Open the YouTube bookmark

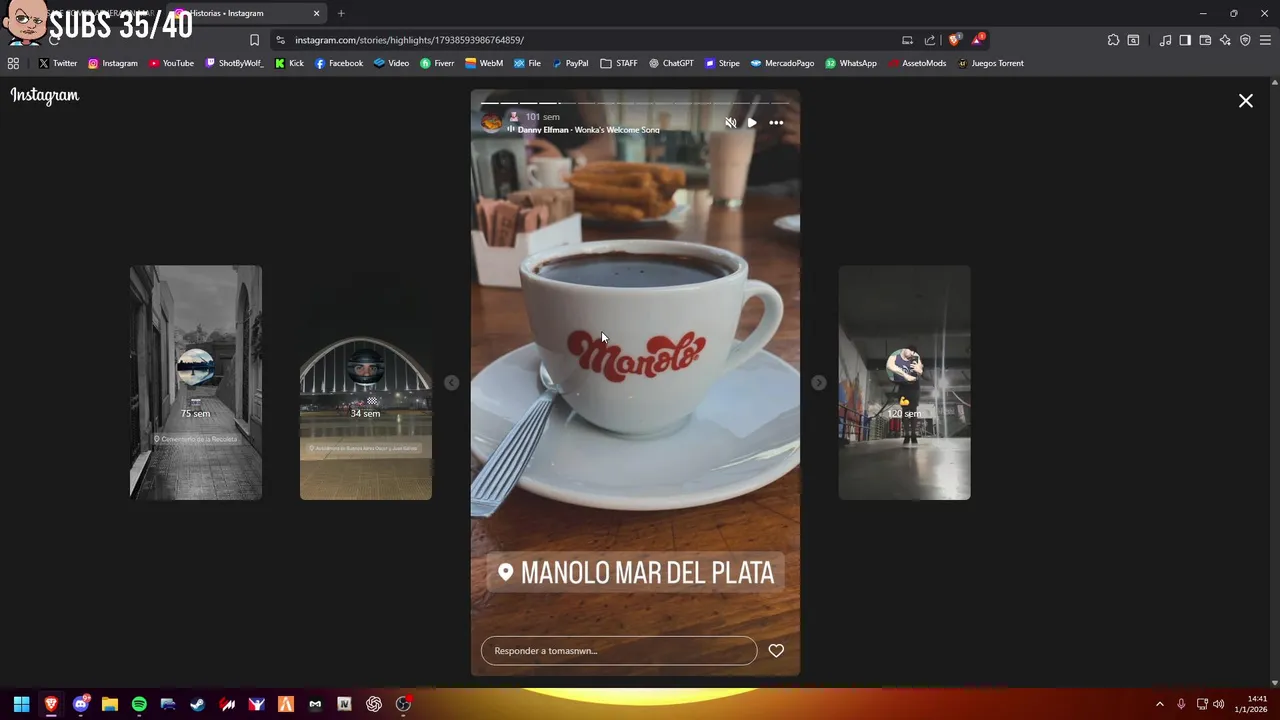click(x=171, y=63)
